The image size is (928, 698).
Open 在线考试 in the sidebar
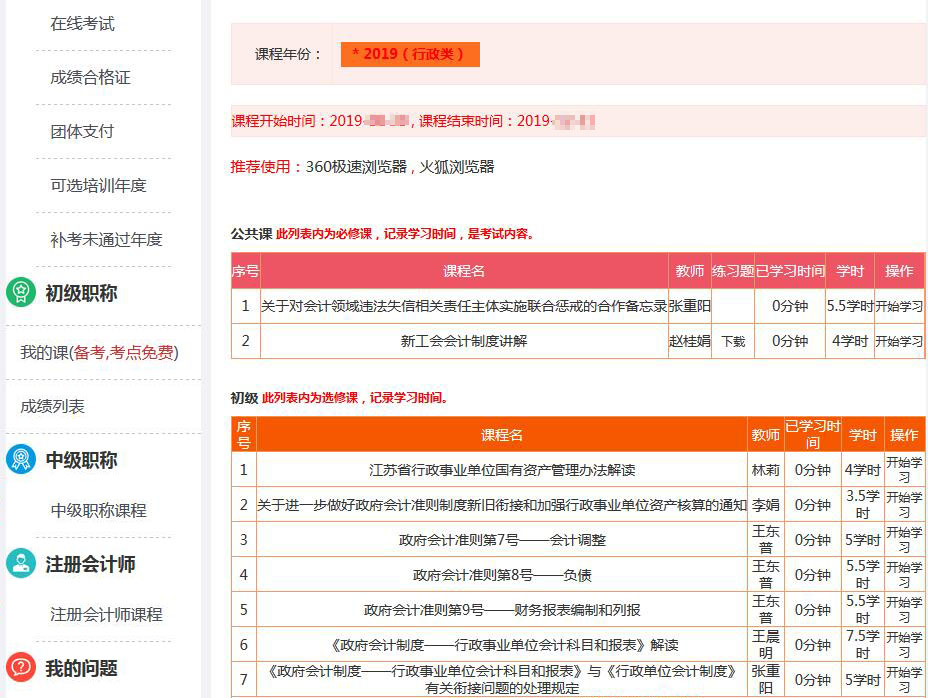(83, 23)
